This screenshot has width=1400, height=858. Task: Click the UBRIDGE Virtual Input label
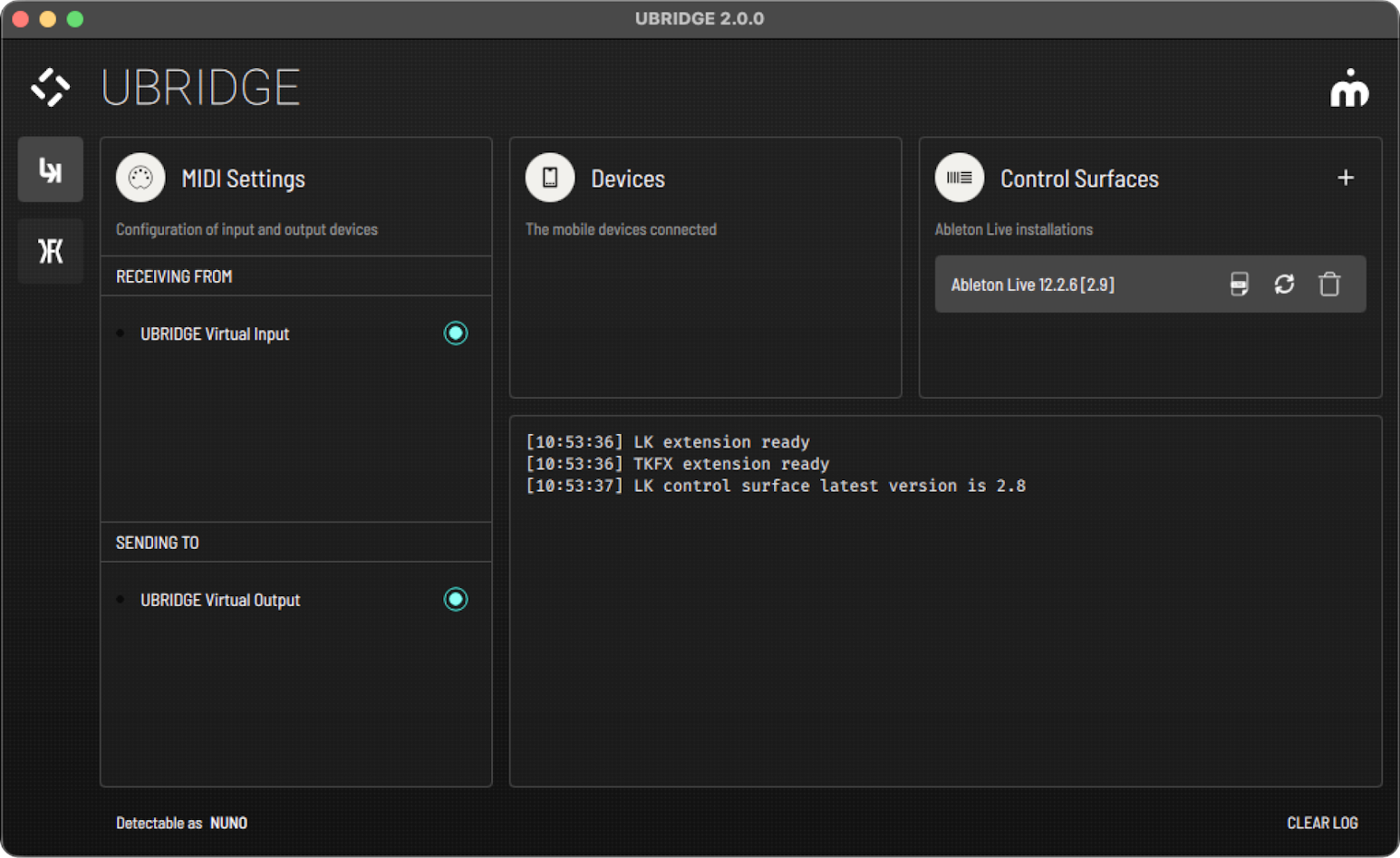pyautogui.click(x=215, y=334)
